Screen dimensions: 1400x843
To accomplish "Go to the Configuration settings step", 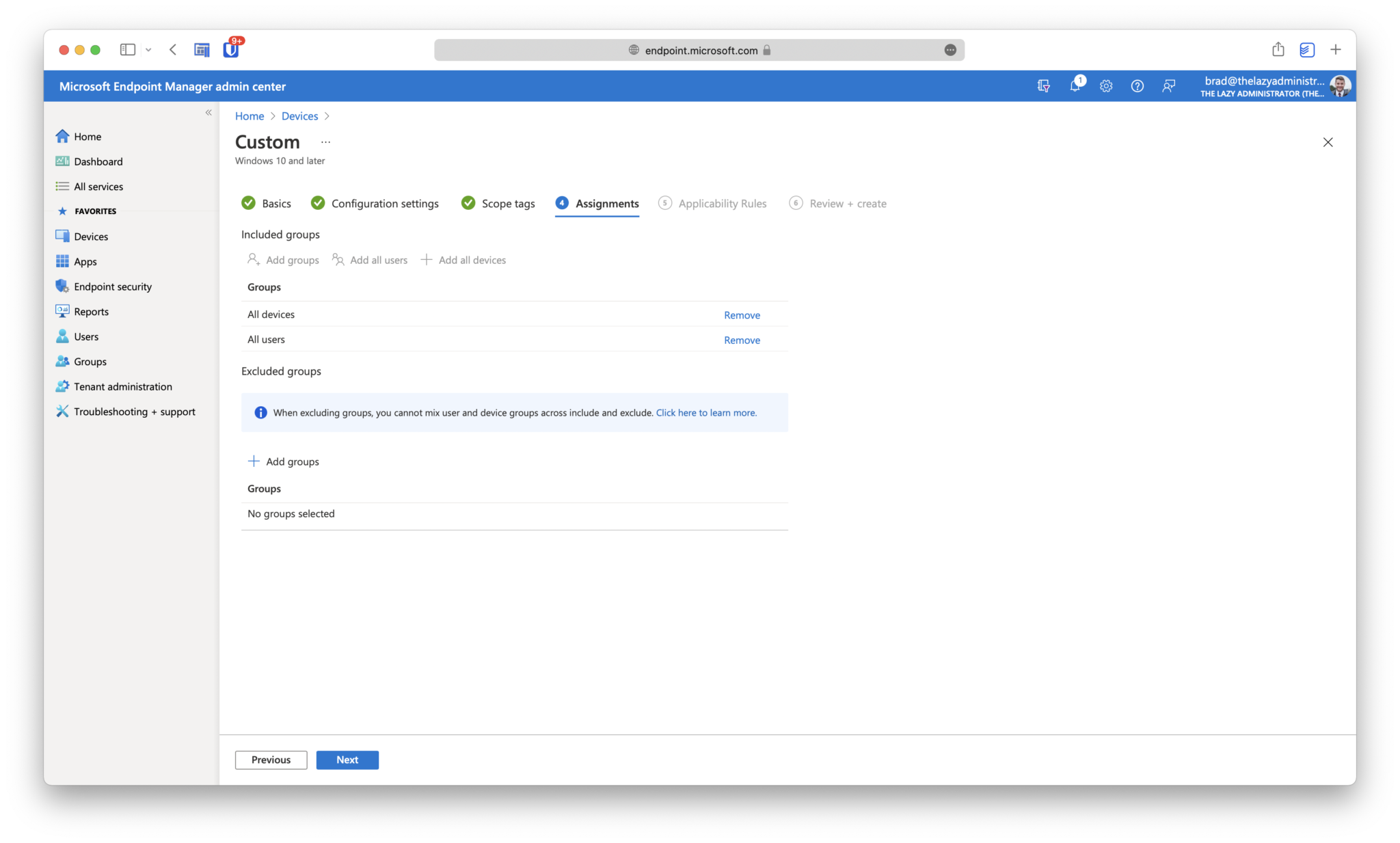I will click(375, 204).
